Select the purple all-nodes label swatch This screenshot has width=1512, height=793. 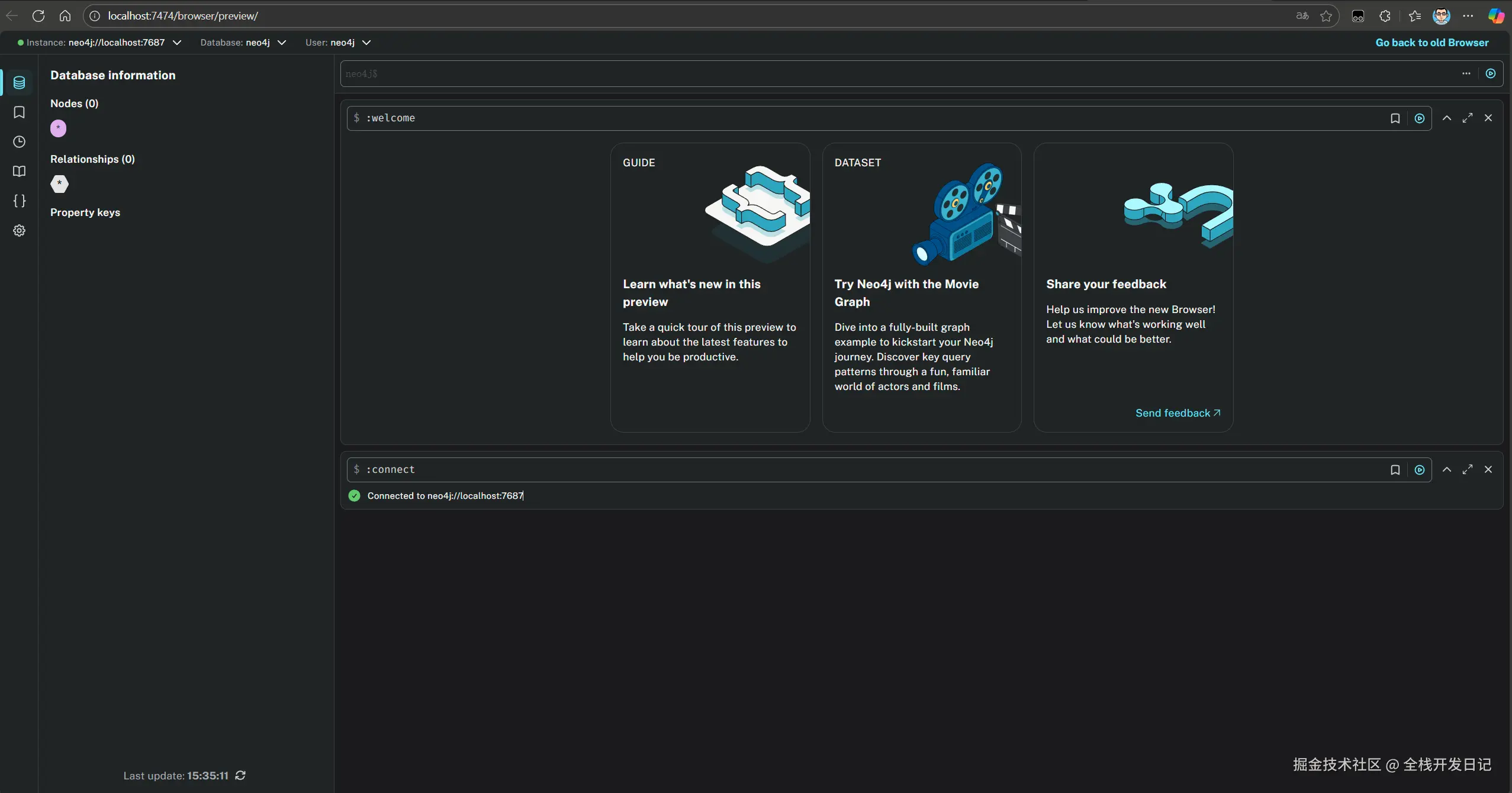pos(58,128)
